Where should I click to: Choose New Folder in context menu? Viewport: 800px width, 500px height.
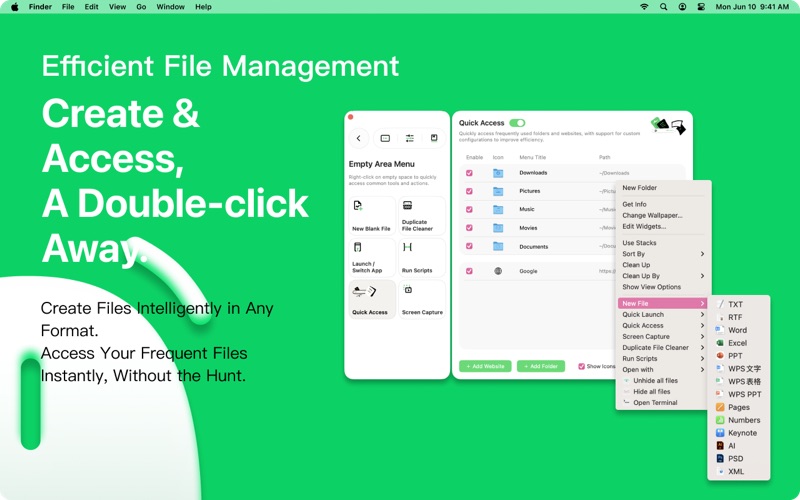639,188
